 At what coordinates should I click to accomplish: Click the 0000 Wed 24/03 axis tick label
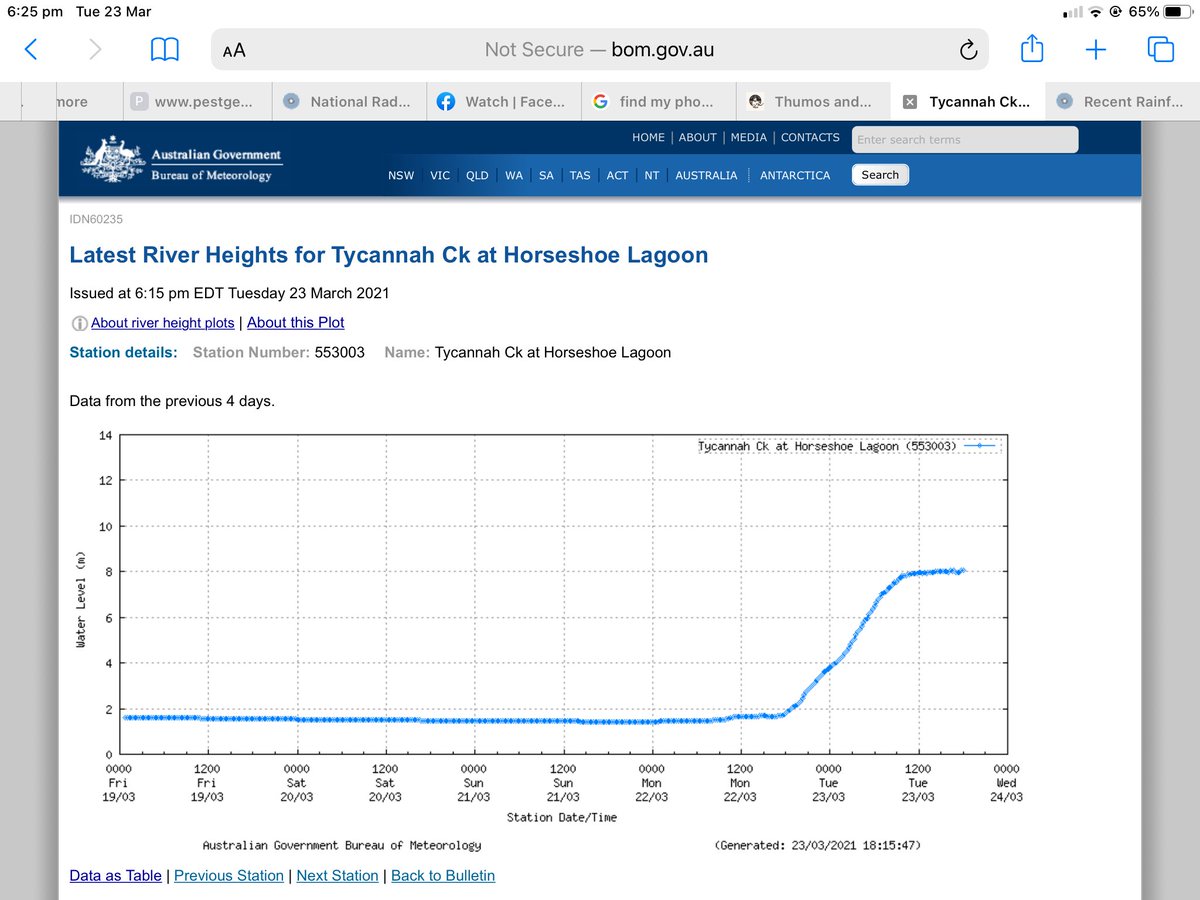(x=1006, y=783)
